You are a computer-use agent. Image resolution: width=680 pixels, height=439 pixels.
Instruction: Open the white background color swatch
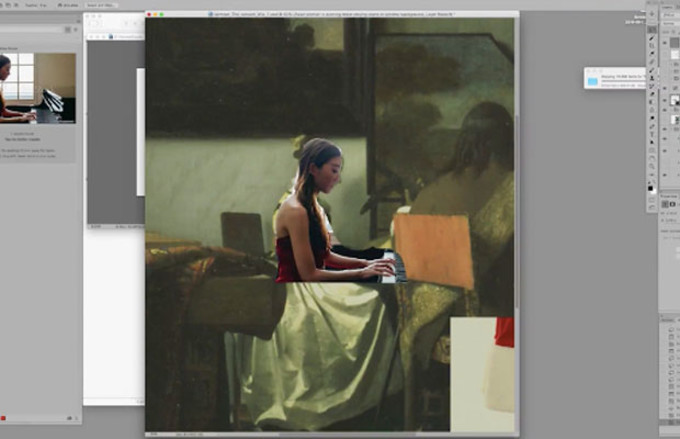tap(654, 191)
